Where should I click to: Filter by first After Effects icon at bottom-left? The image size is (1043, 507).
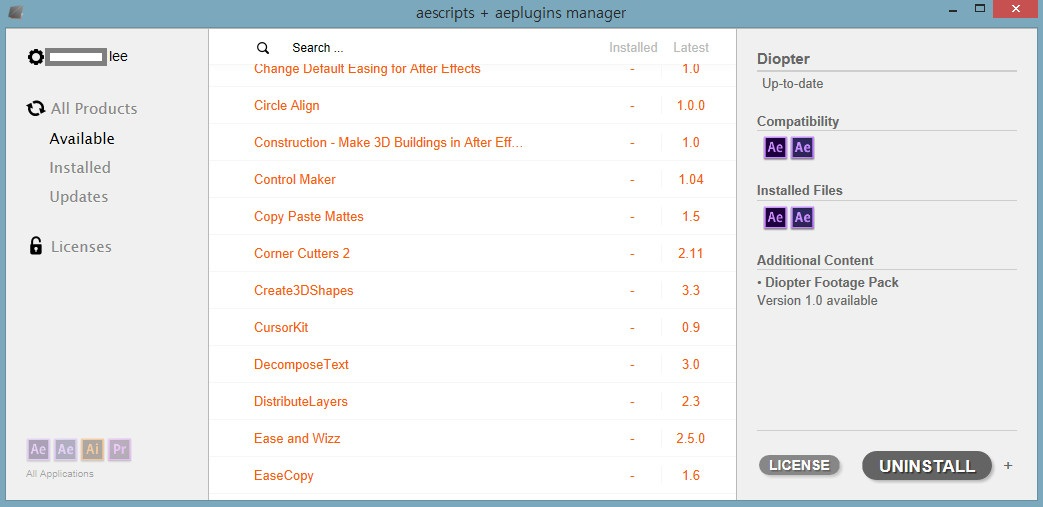coord(39,450)
